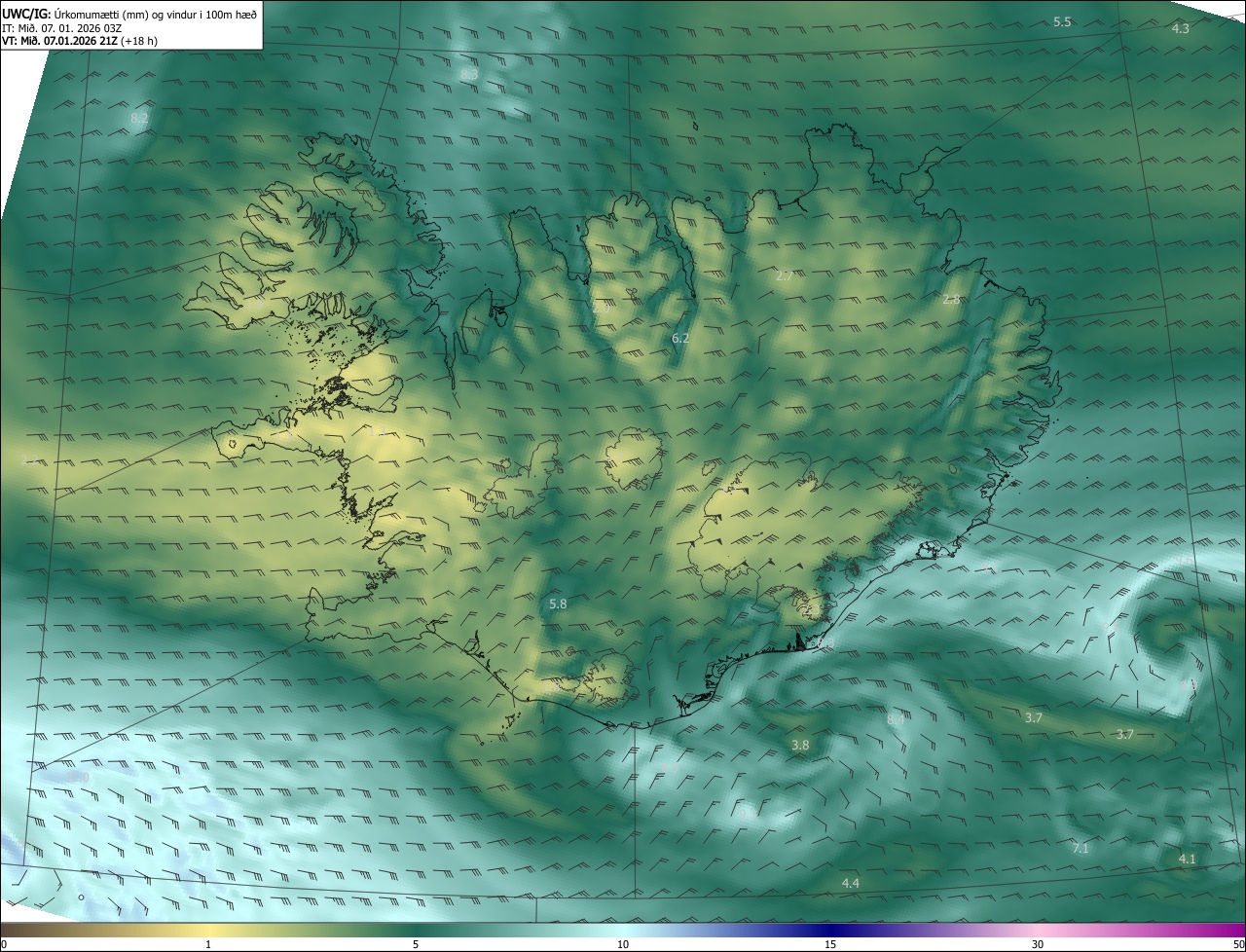The image size is (1246, 952).
Task: Pick the "8.2" value label on the map
Action: click(139, 119)
